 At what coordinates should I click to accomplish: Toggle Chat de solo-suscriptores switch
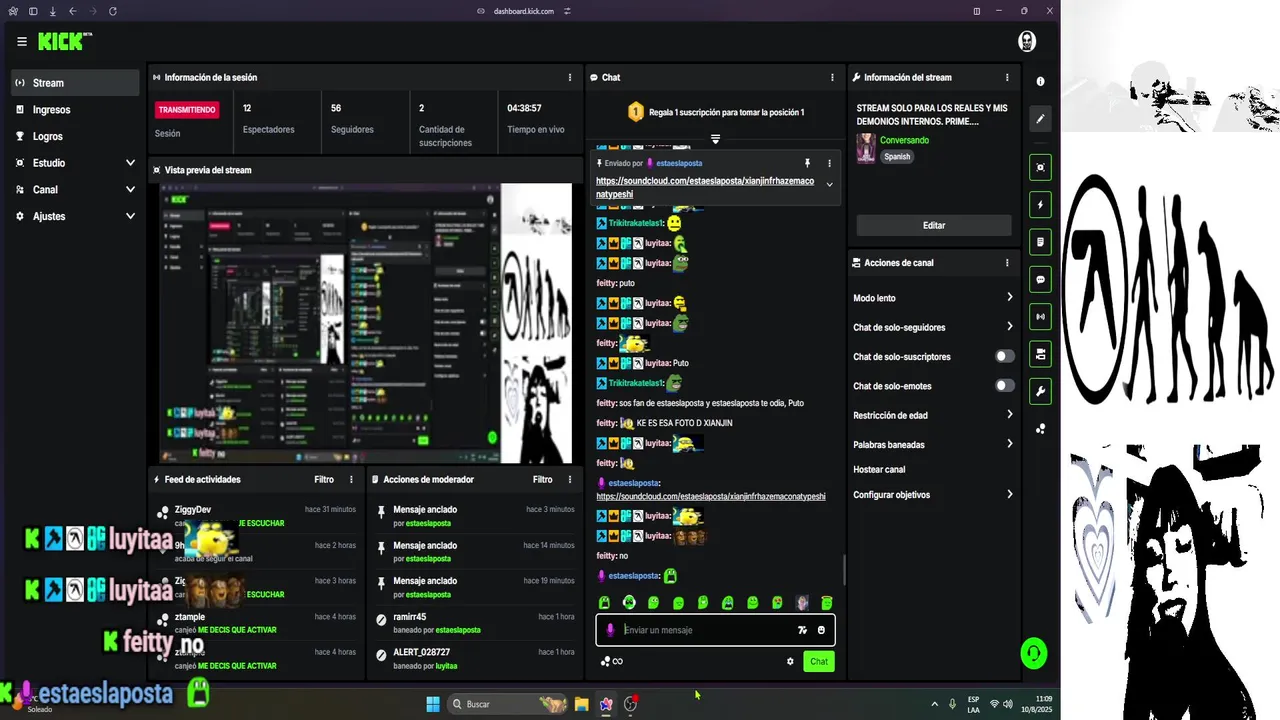tap(1005, 356)
